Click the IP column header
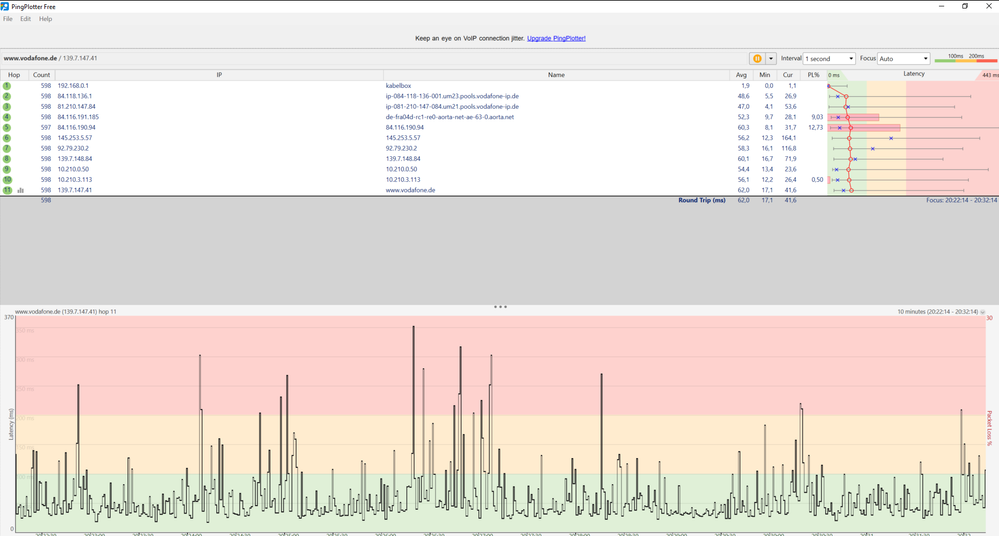Screen dimensions: 999x536 [x=219, y=75]
